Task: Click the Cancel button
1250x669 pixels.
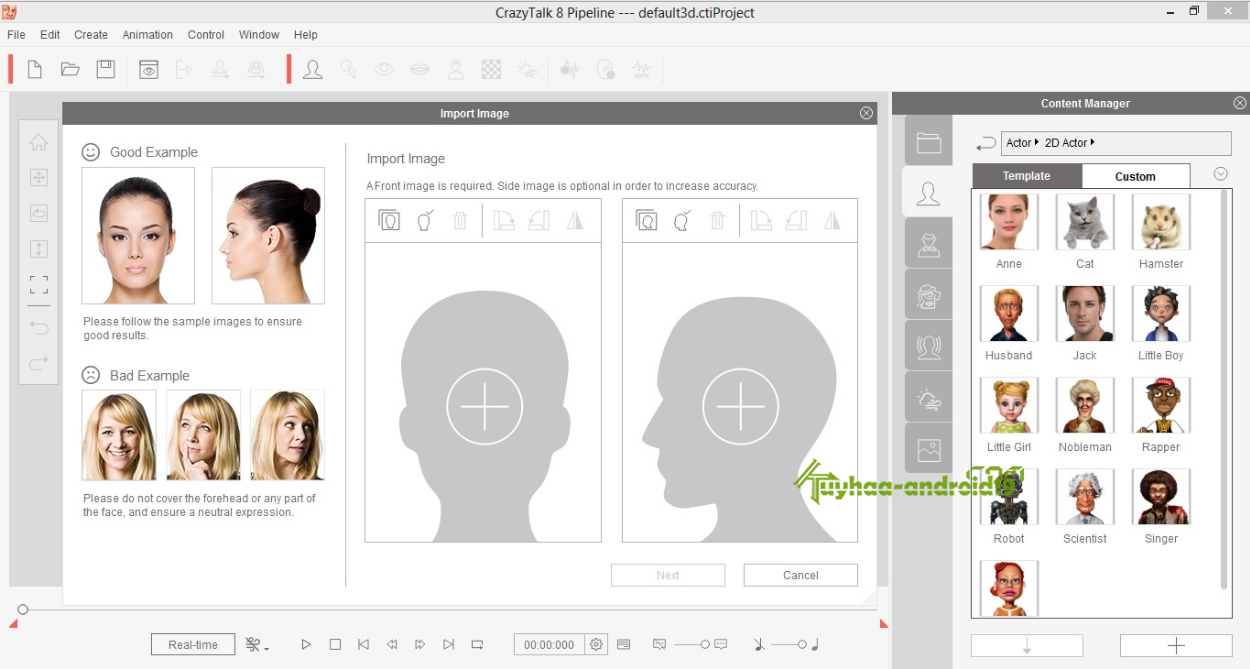Action: [801, 575]
